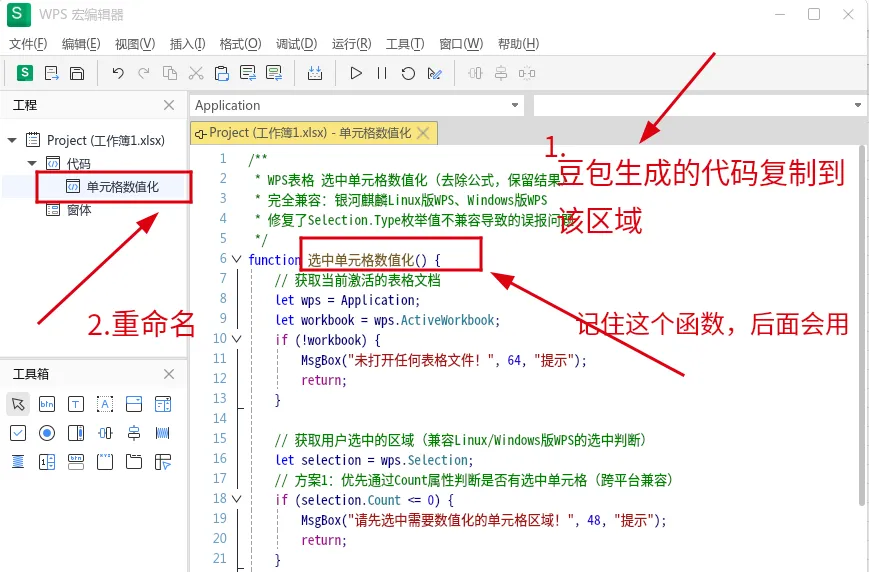
Task: Click the equal spacing toolbar icon
Action: pyautogui.click(x=527, y=73)
